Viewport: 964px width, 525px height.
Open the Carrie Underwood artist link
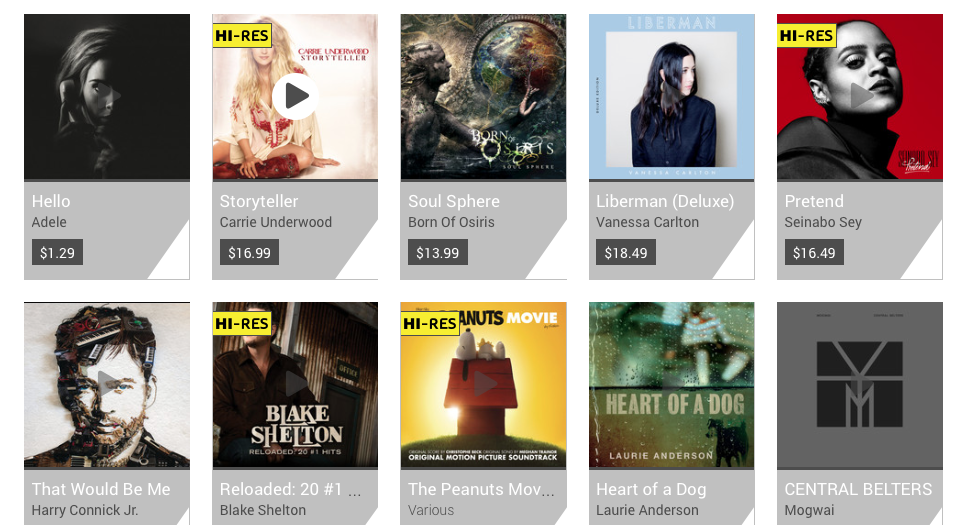[x=275, y=222]
